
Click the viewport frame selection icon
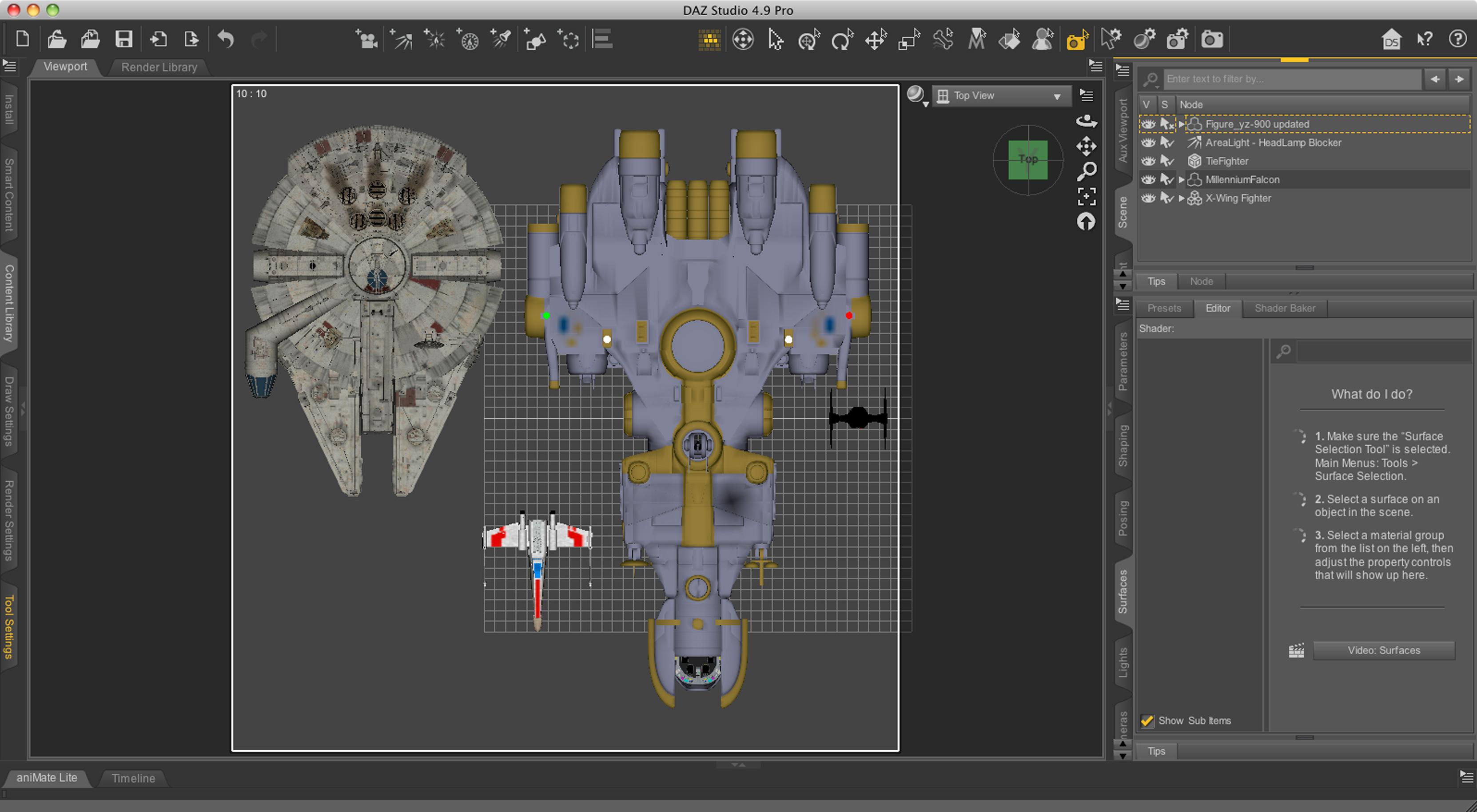[1086, 197]
